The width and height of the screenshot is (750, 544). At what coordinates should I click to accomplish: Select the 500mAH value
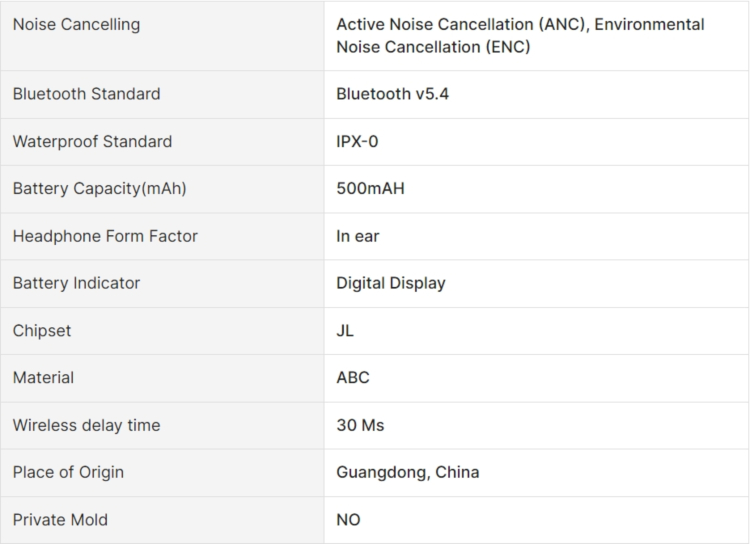[370, 189]
